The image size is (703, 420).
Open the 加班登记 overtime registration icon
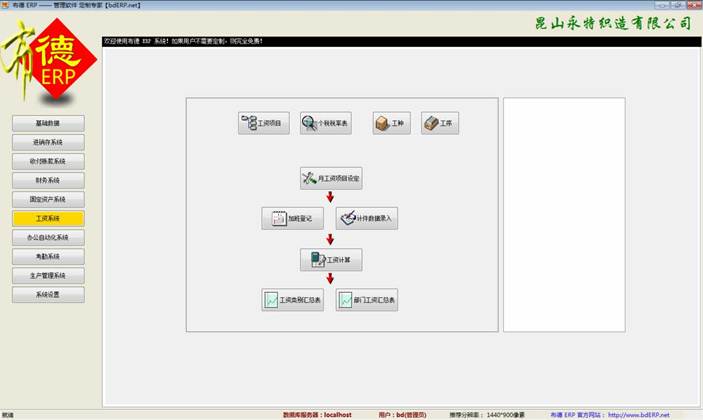coord(293,219)
